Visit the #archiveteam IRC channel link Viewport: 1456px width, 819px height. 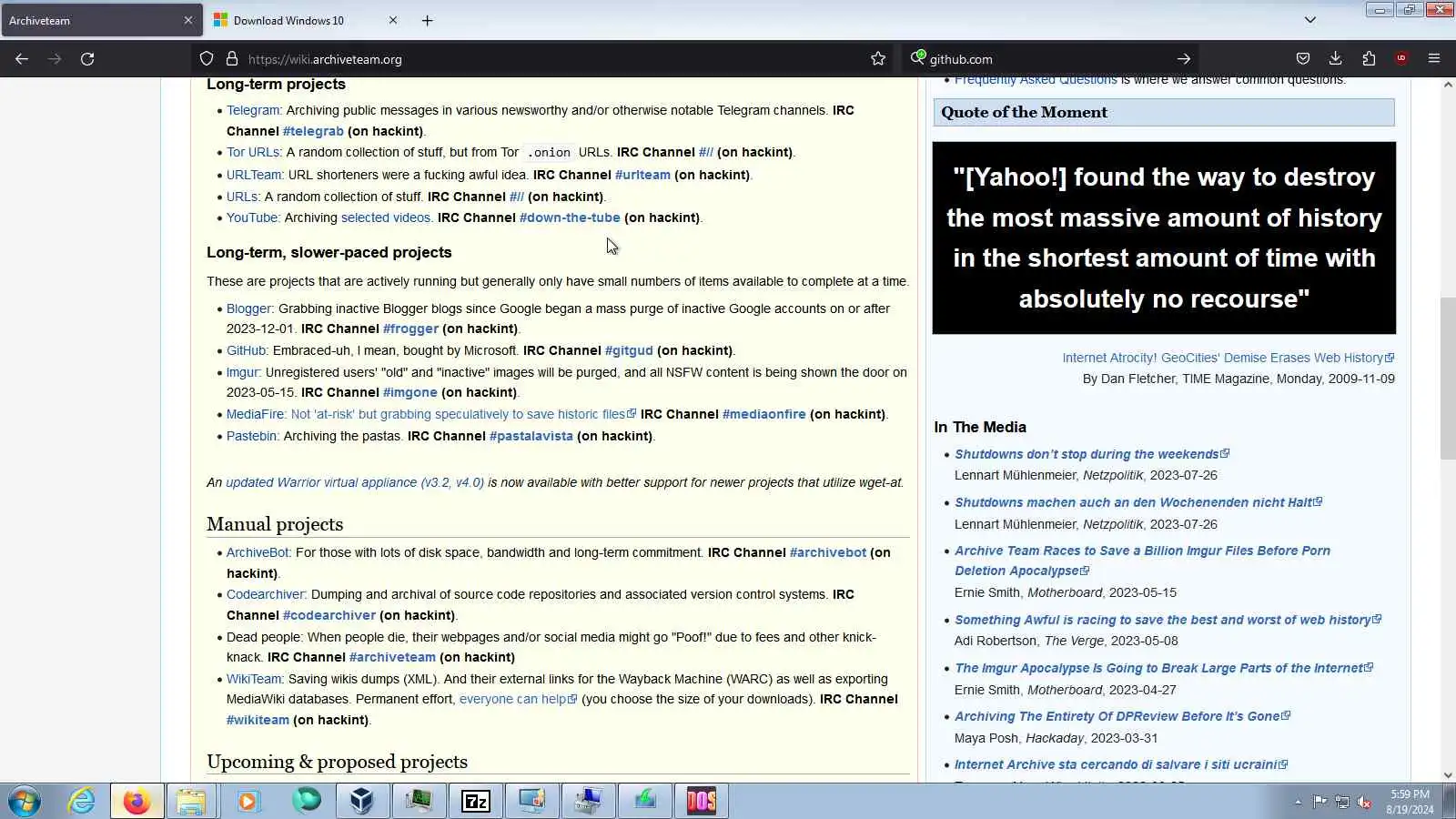pos(392,657)
